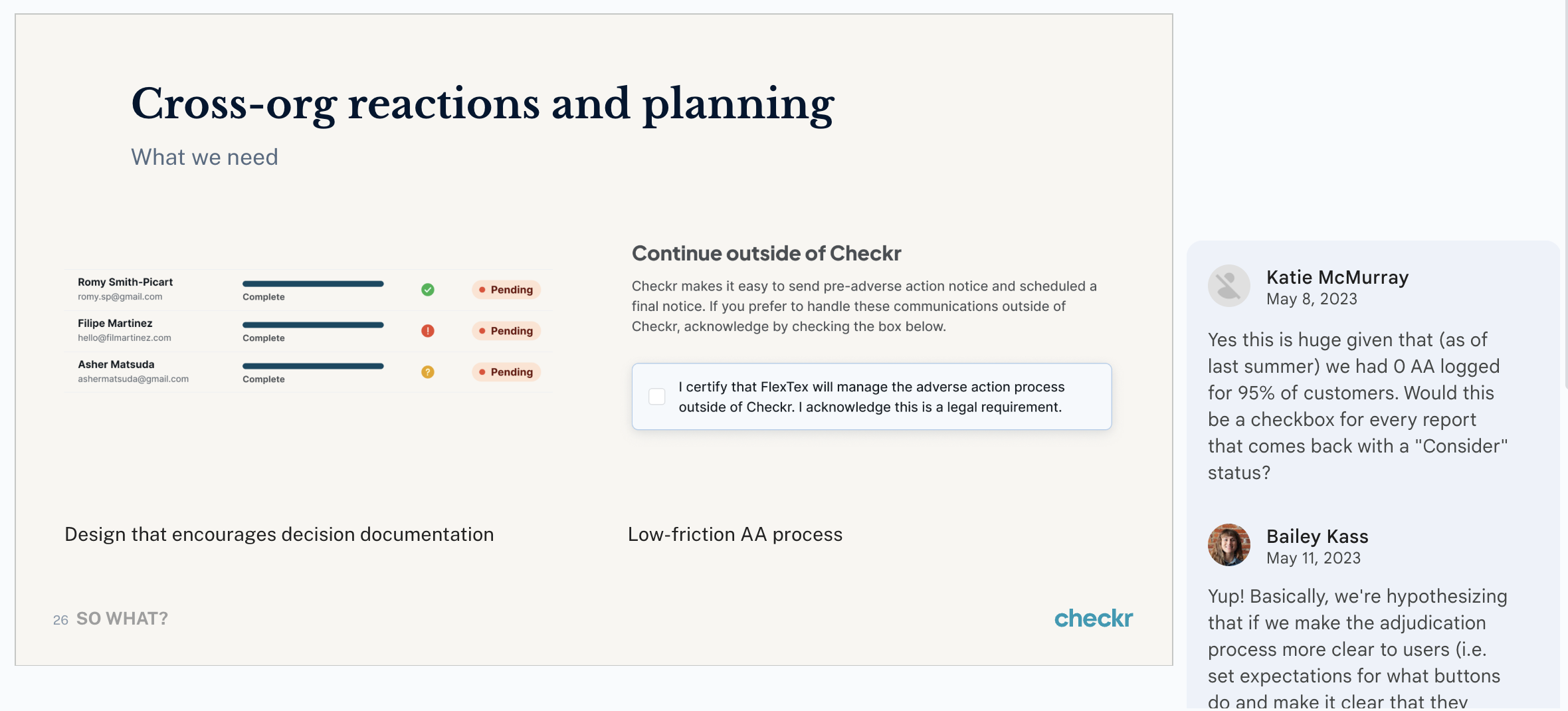Click the "Continue outside of Checkr" heading

[x=766, y=253]
